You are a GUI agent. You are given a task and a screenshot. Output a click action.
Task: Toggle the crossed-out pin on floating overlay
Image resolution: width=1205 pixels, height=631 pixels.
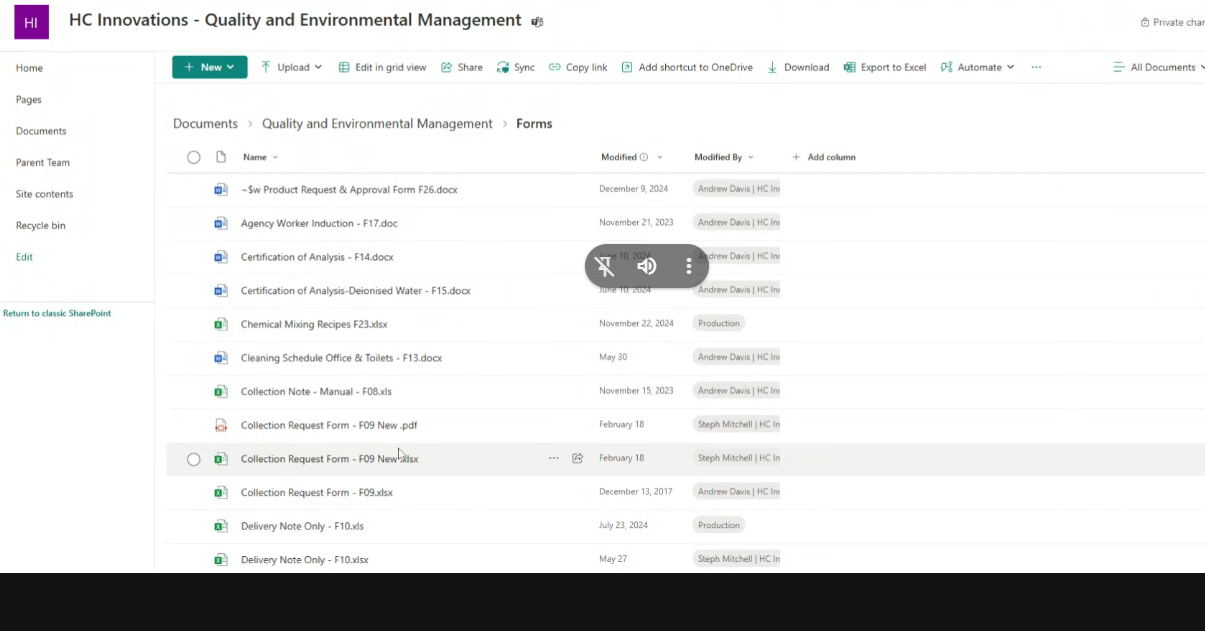[x=605, y=266]
